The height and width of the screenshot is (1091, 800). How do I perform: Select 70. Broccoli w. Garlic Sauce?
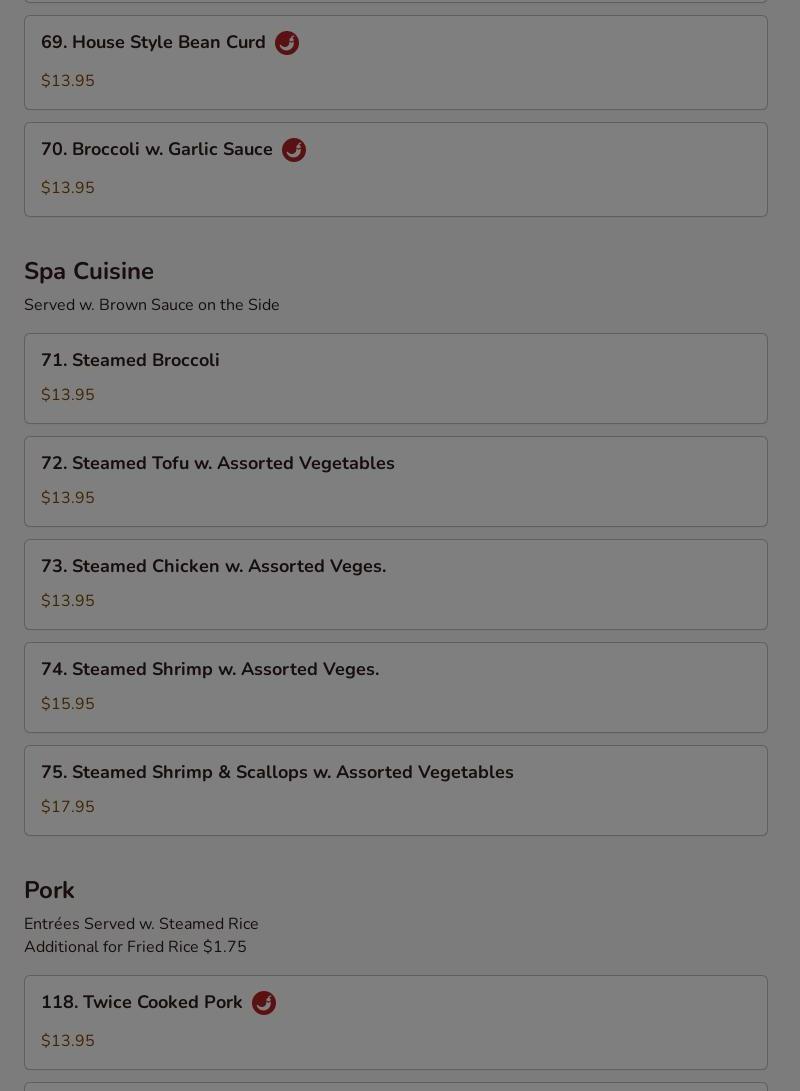click(x=396, y=170)
